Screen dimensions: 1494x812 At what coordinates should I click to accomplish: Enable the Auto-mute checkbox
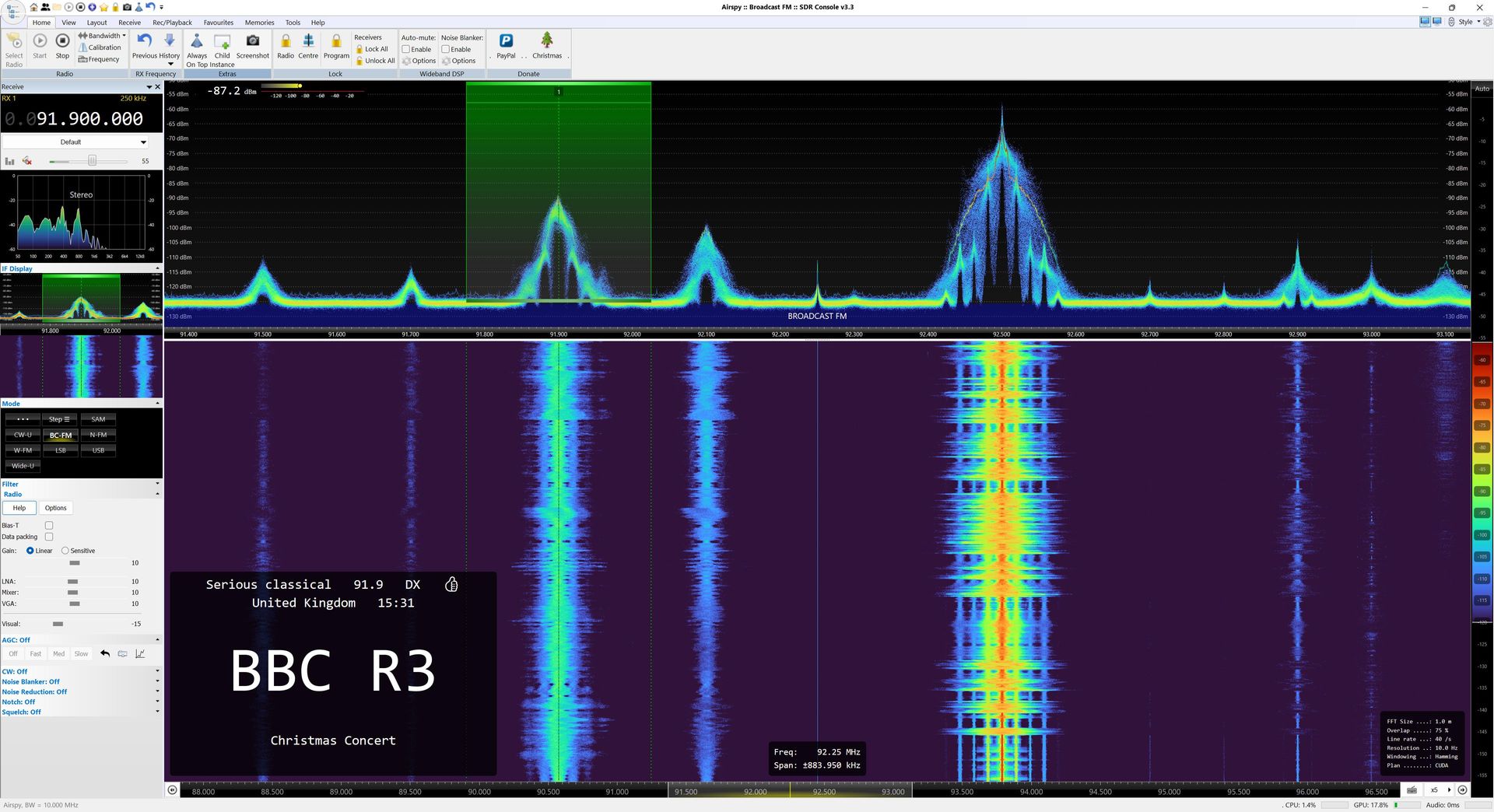pos(406,49)
